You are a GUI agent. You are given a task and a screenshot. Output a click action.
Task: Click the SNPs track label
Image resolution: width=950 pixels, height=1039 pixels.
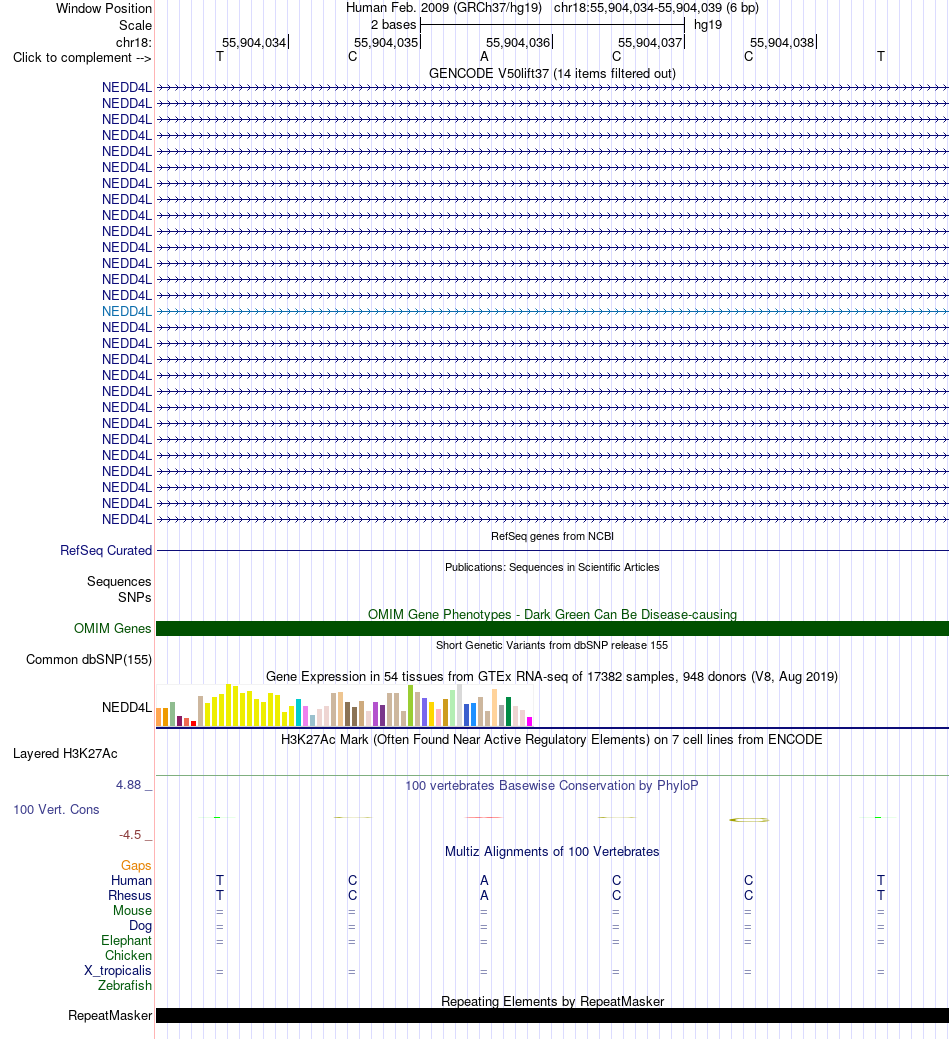(x=134, y=597)
